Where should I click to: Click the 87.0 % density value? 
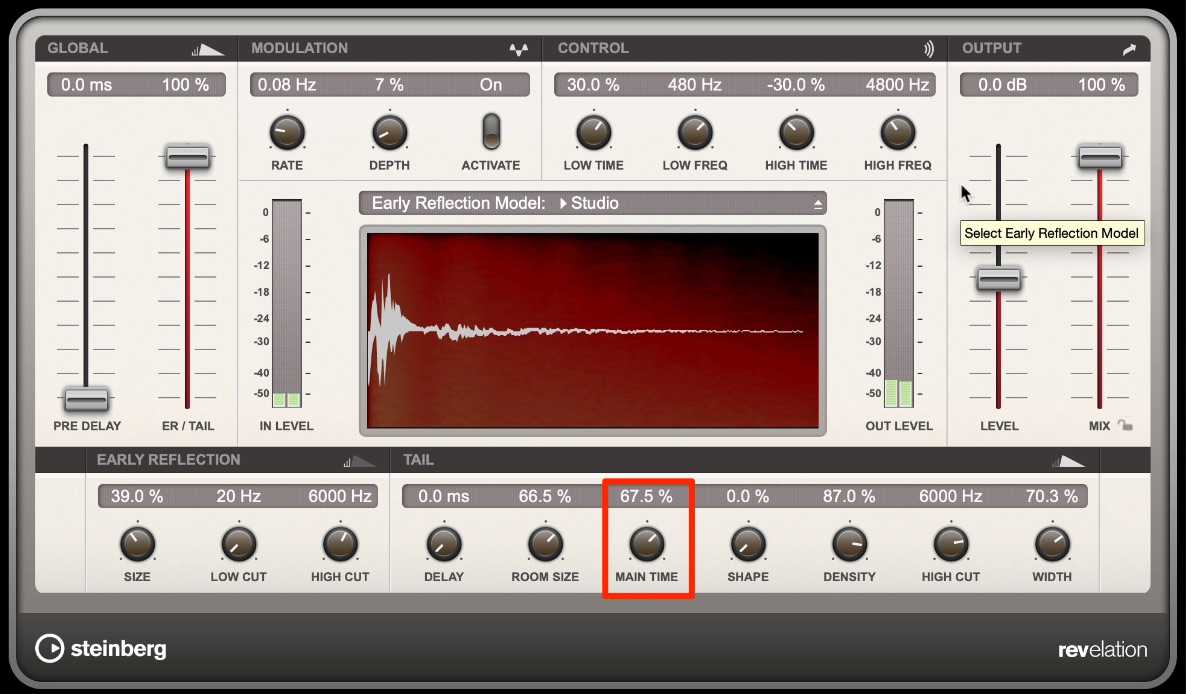pos(849,496)
